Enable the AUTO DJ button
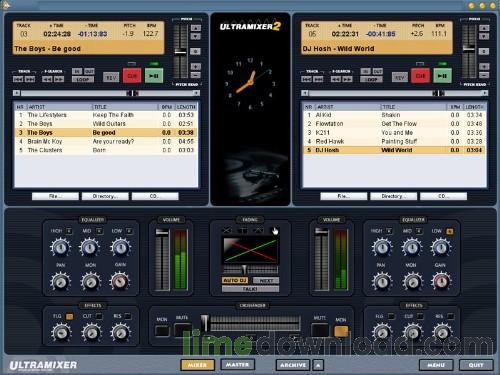The width and height of the screenshot is (500, 375). pyautogui.click(x=235, y=280)
